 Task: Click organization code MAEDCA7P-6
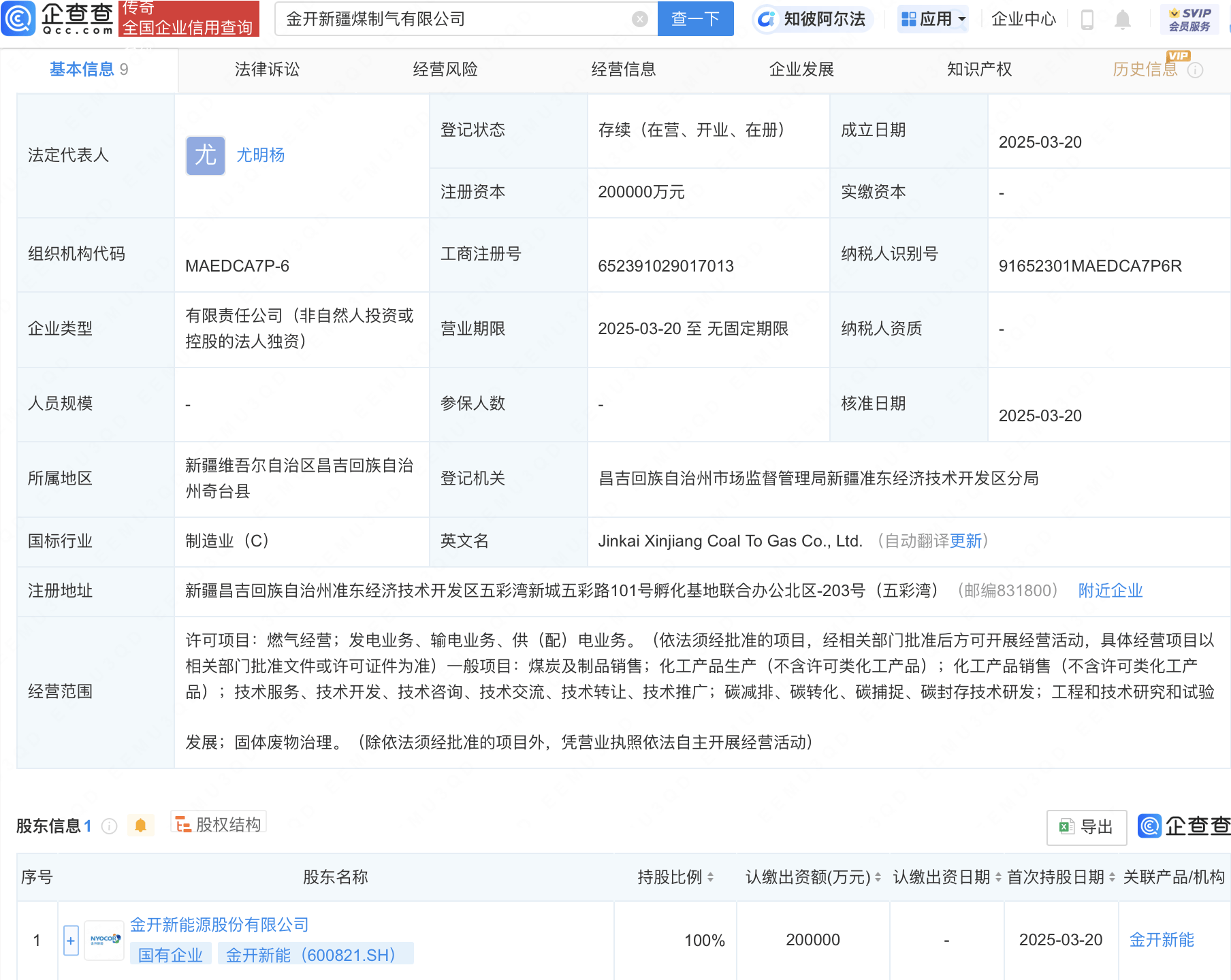coord(237,266)
